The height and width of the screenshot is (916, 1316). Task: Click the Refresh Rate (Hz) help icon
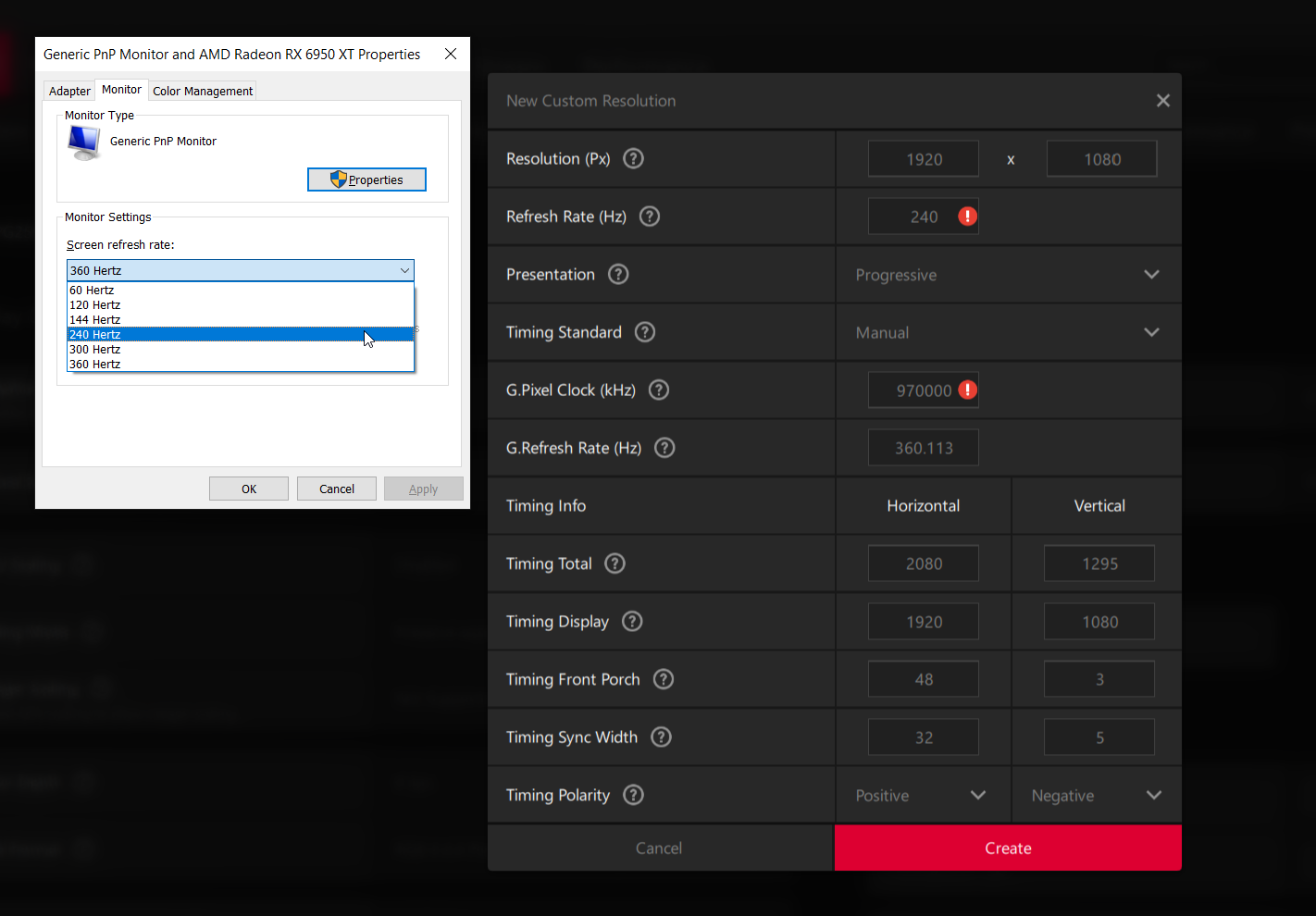pos(650,217)
